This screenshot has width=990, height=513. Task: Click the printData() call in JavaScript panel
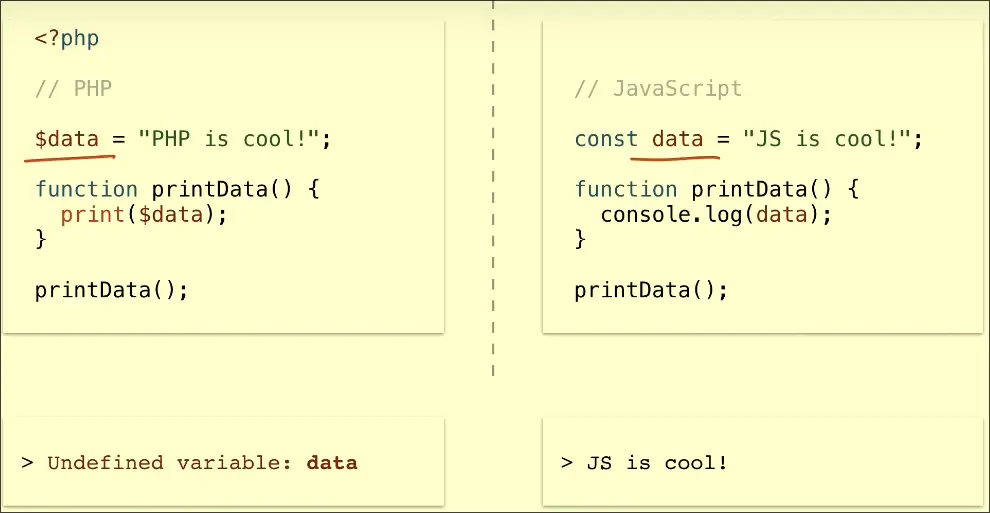(x=651, y=290)
